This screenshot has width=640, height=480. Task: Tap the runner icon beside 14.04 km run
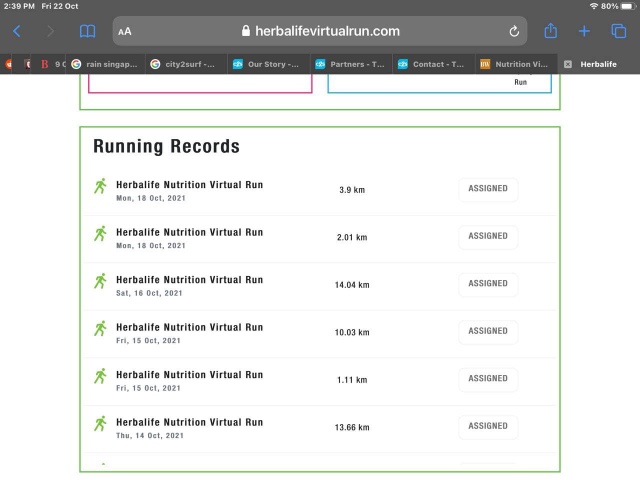100,281
